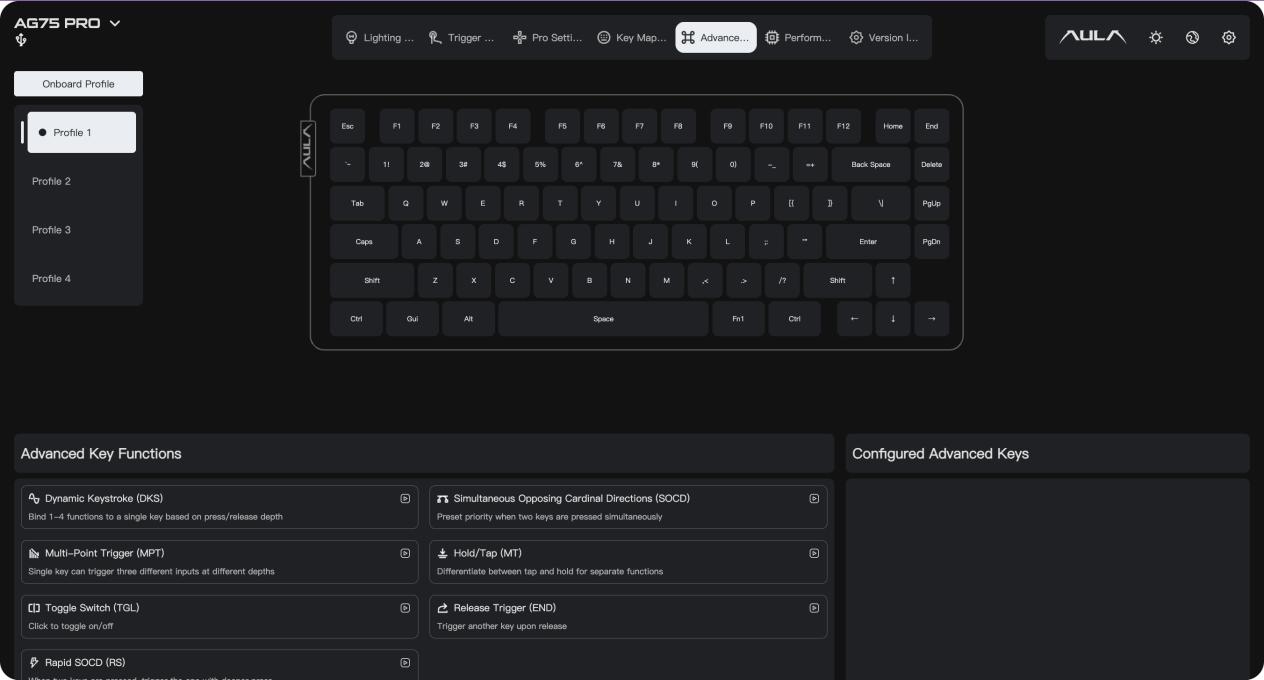This screenshot has width=1264, height=680.
Task: Open the Trigger settings tab
Action: (x=462, y=38)
